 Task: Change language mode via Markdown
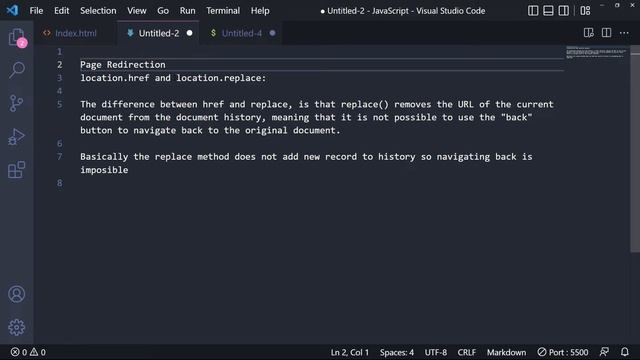pos(506,352)
